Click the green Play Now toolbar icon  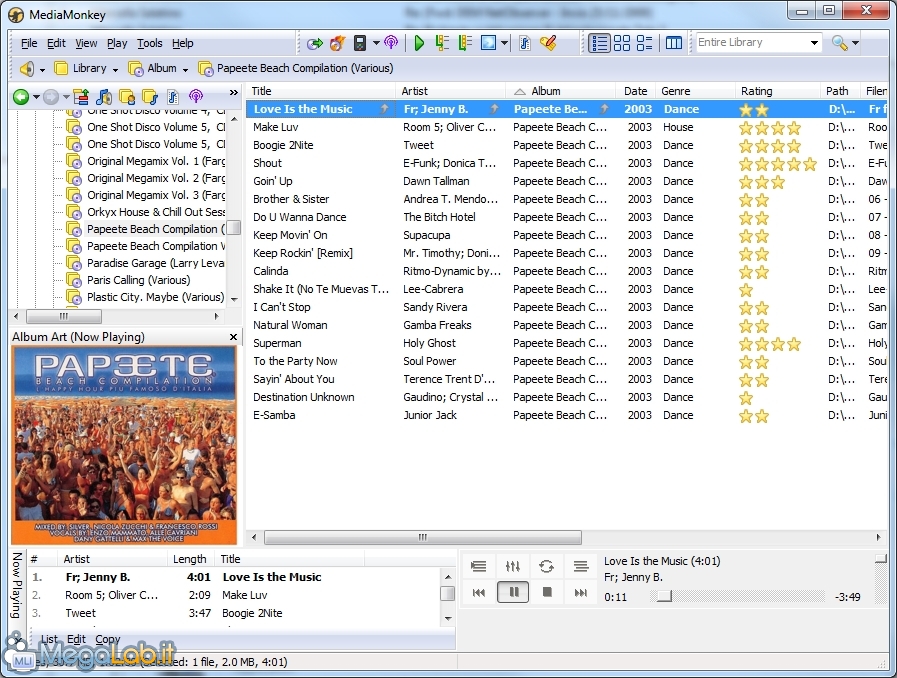click(419, 43)
